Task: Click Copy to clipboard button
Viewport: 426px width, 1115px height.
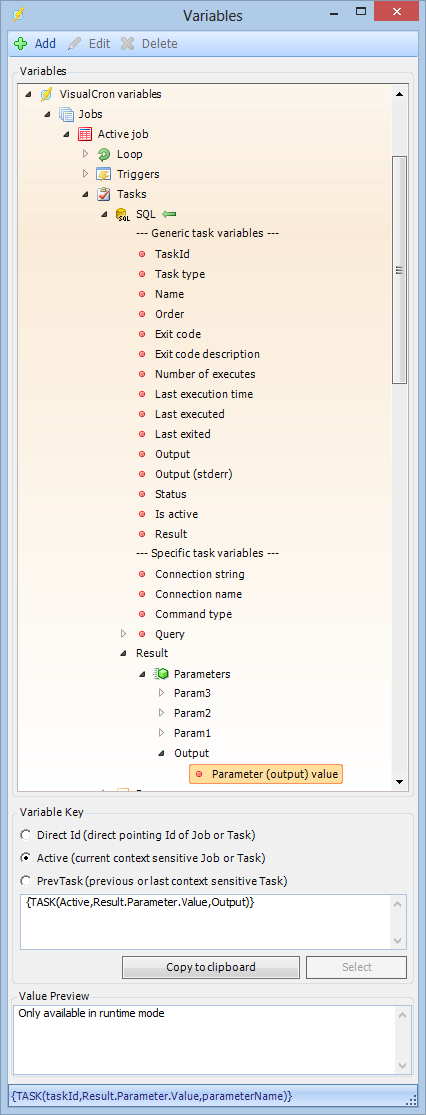Action: click(x=211, y=967)
